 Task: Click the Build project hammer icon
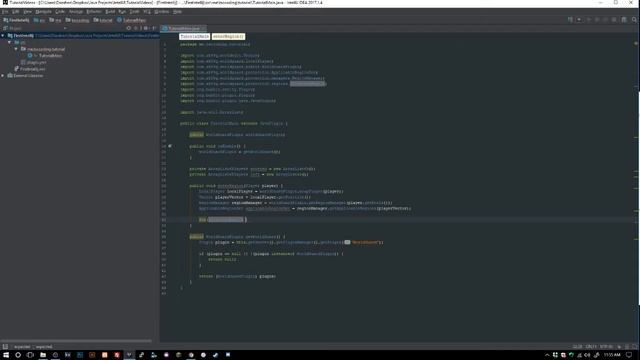[x=570, y=20]
